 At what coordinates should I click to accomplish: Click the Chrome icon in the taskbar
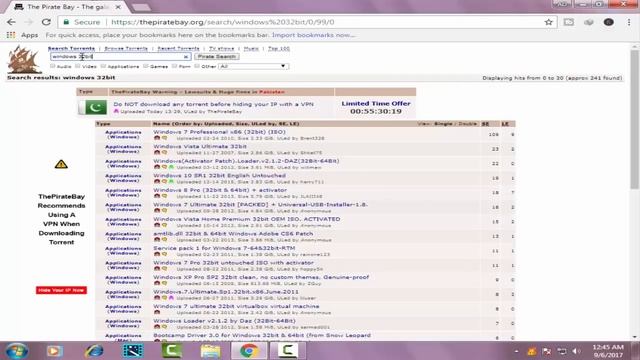(x=249, y=351)
